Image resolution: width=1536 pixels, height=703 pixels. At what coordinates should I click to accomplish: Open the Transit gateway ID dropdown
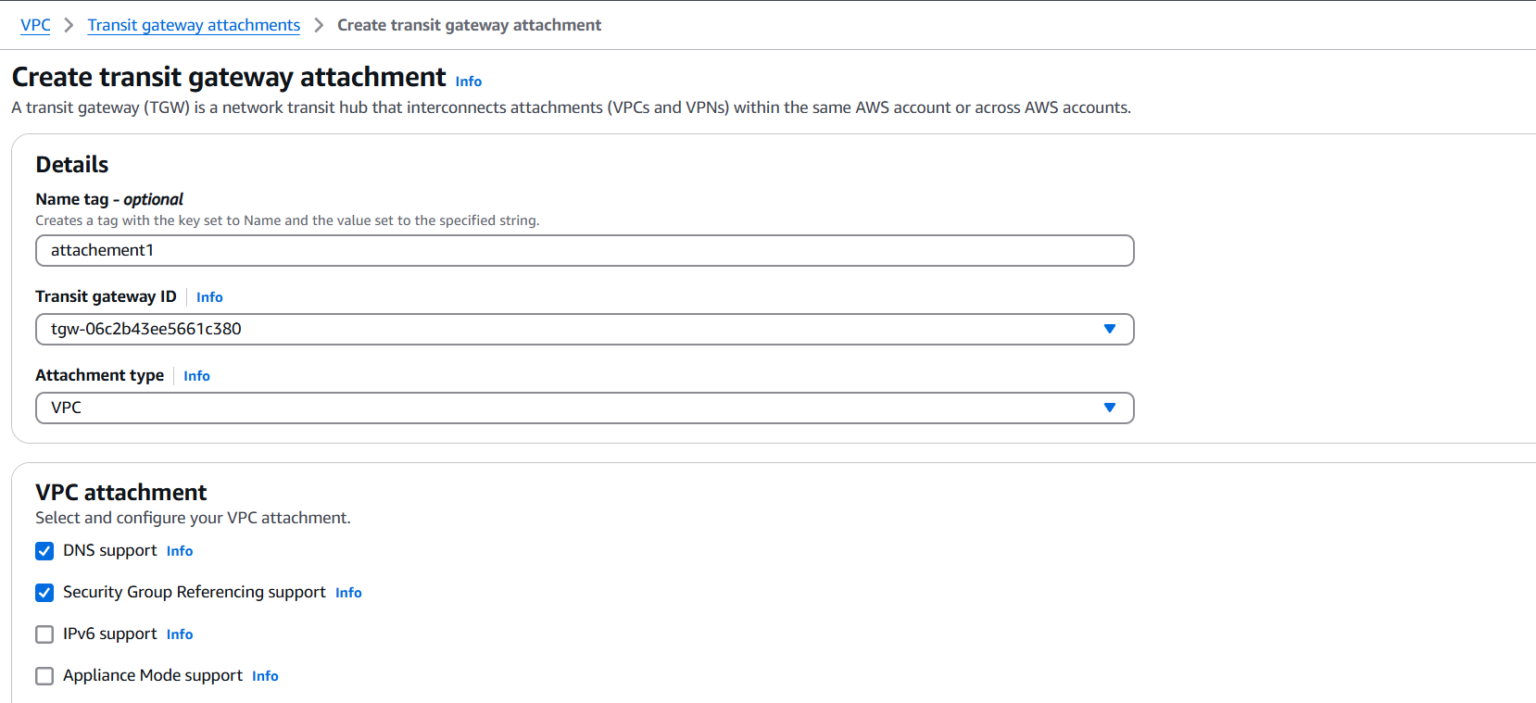pos(1109,329)
